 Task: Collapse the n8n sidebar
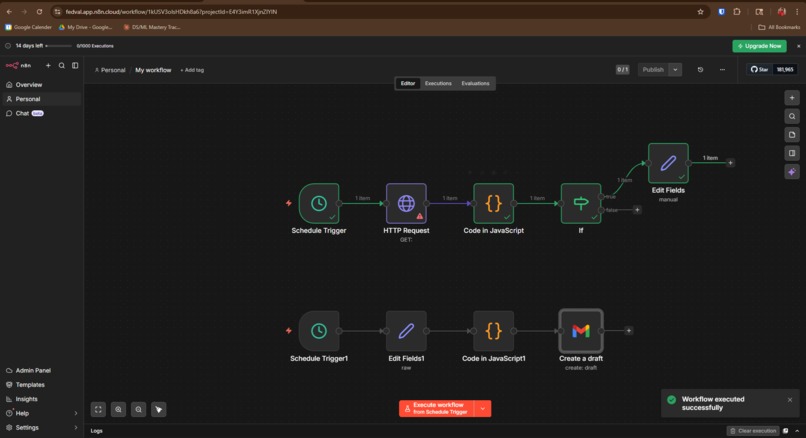[x=75, y=65]
